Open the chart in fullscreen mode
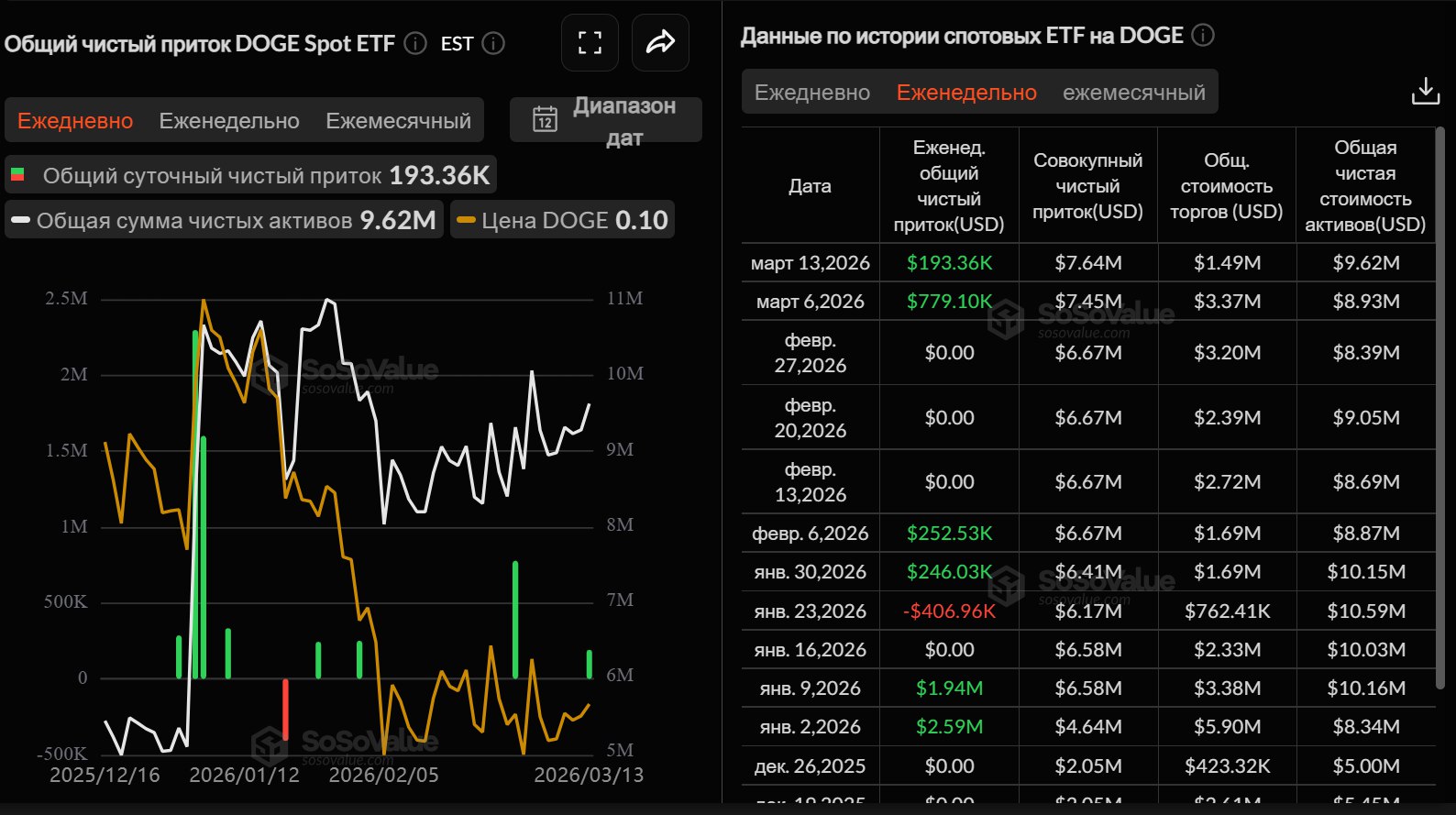This screenshot has width=1456, height=815. coord(590,42)
